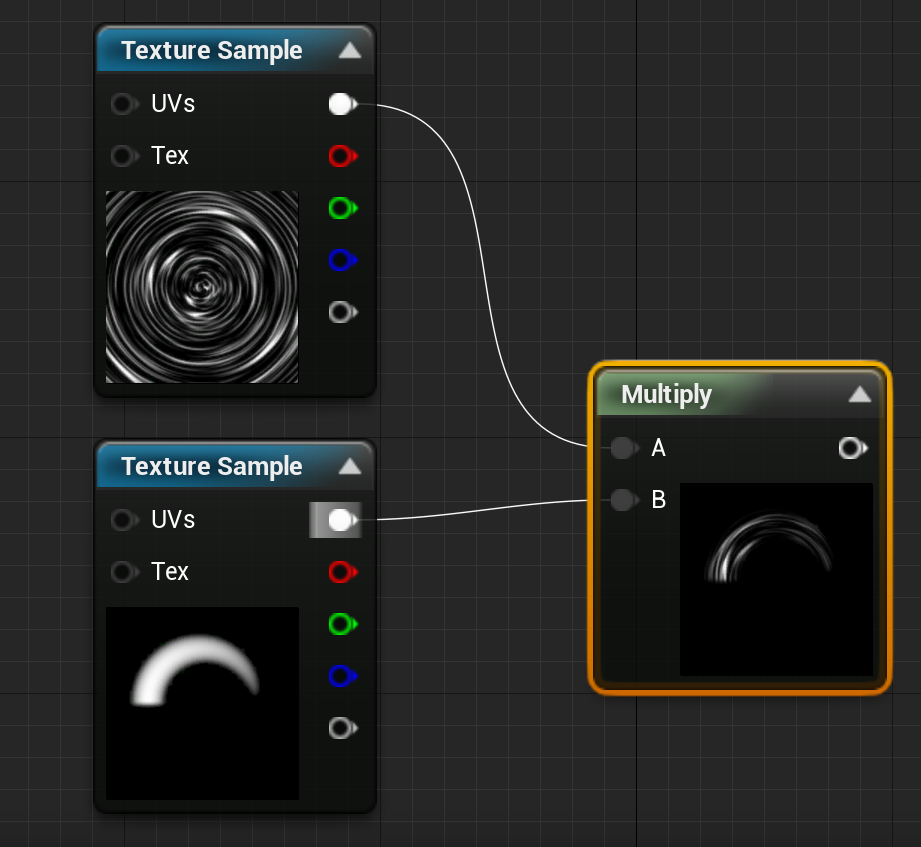This screenshot has width=921, height=847.
Task: Click the green channel output pin of the swirl Texture Sample
Action: point(343,208)
